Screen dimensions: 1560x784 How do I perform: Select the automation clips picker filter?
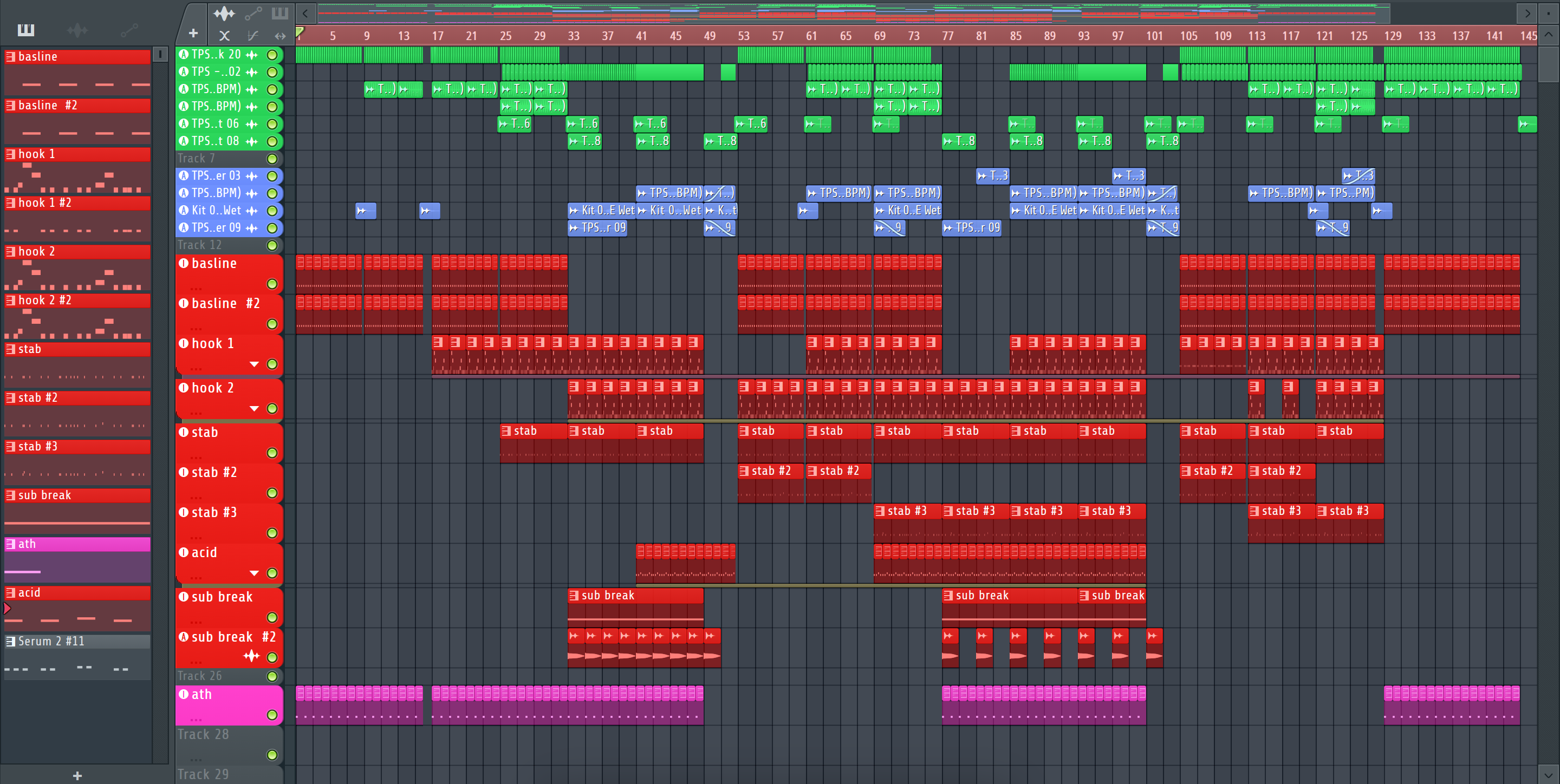pyautogui.click(x=129, y=30)
